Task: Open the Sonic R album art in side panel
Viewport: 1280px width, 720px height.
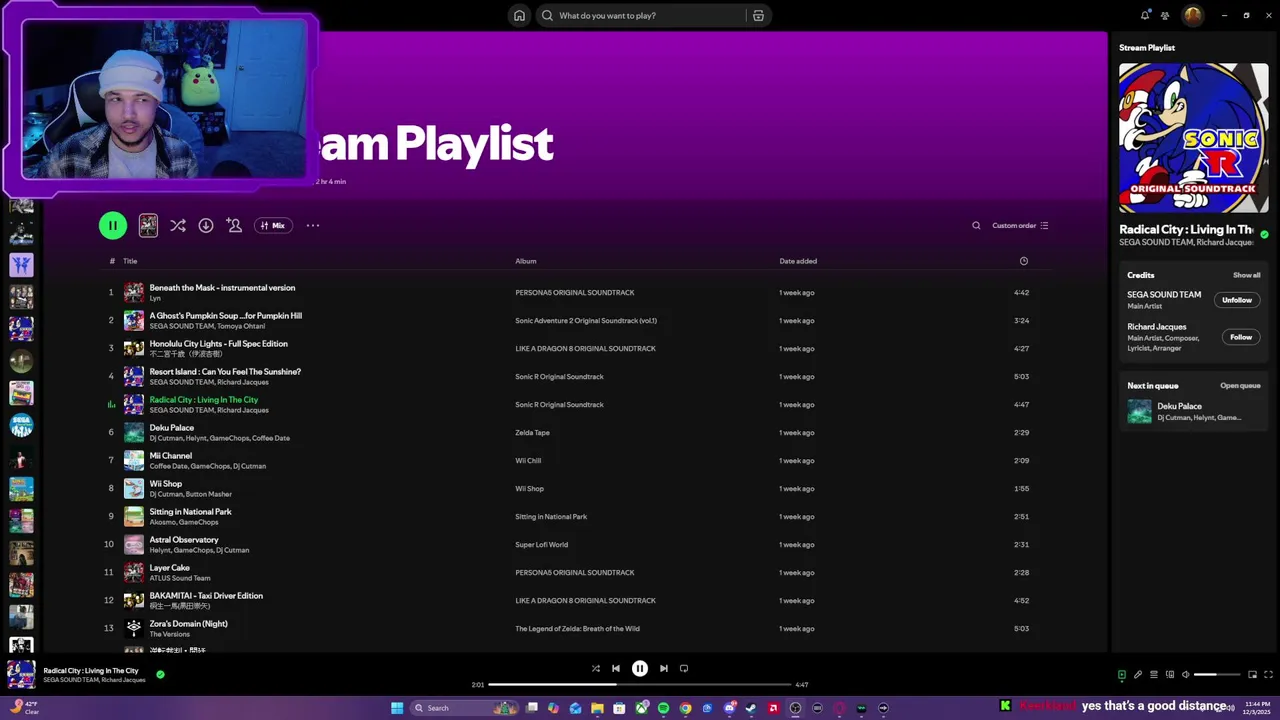Action: click(1194, 138)
